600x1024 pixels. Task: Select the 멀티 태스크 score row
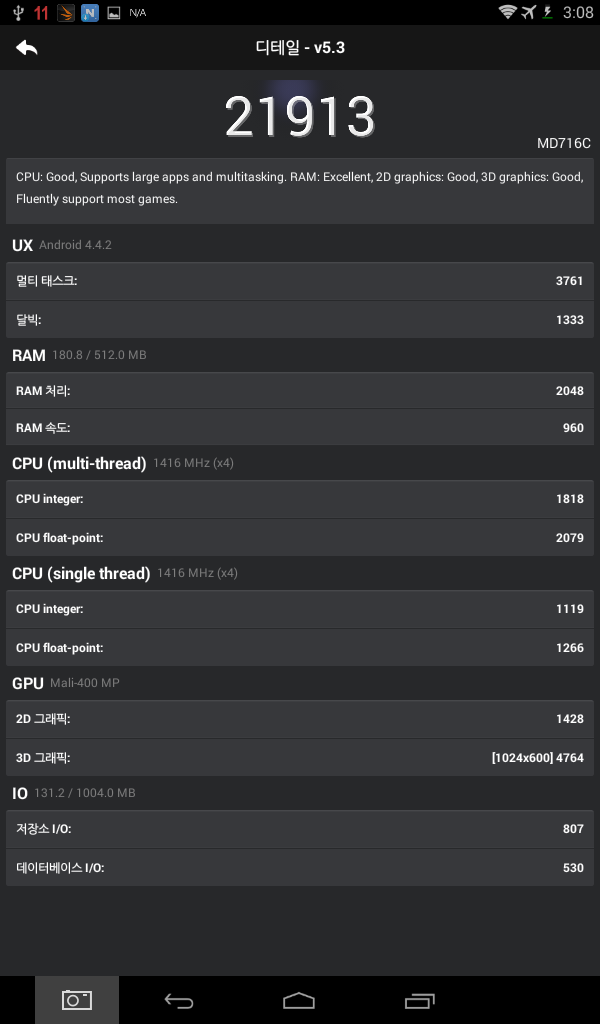[299, 281]
